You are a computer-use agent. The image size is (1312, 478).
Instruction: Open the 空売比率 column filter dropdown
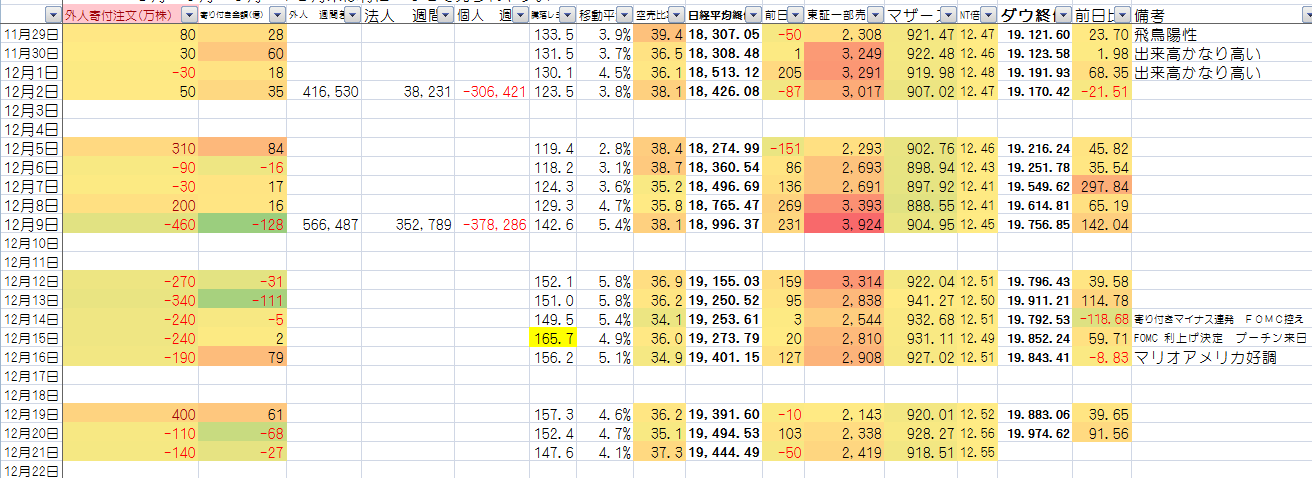pos(677,16)
